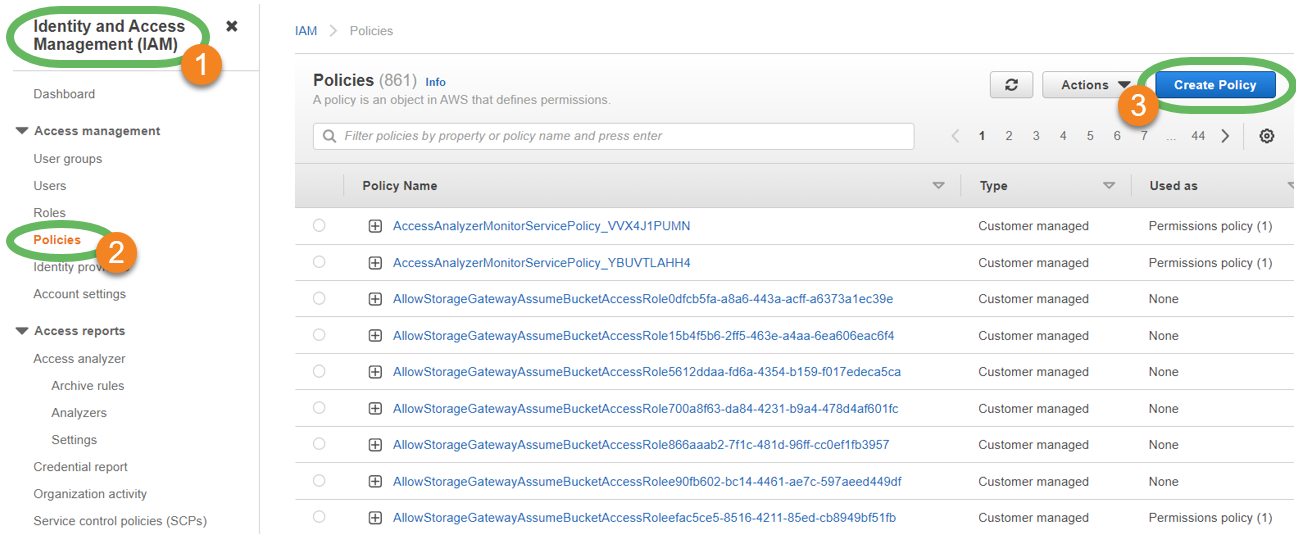Go to page 3 of policies
The height and width of the screenshot is (534, 1296).
click(x=1036, y=136)
